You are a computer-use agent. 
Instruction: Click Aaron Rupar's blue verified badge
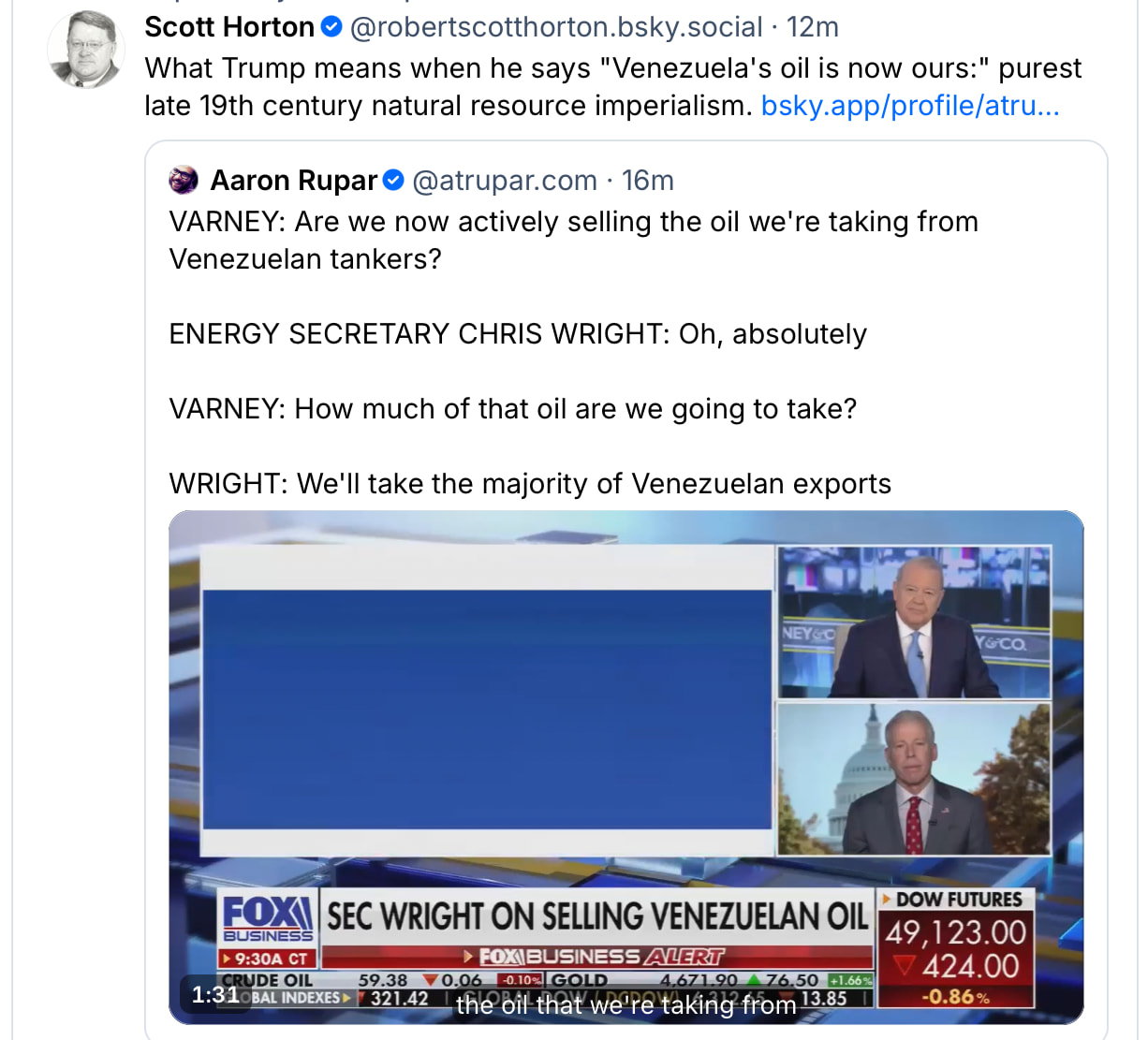pyautogui.click(x=393, y=180)
